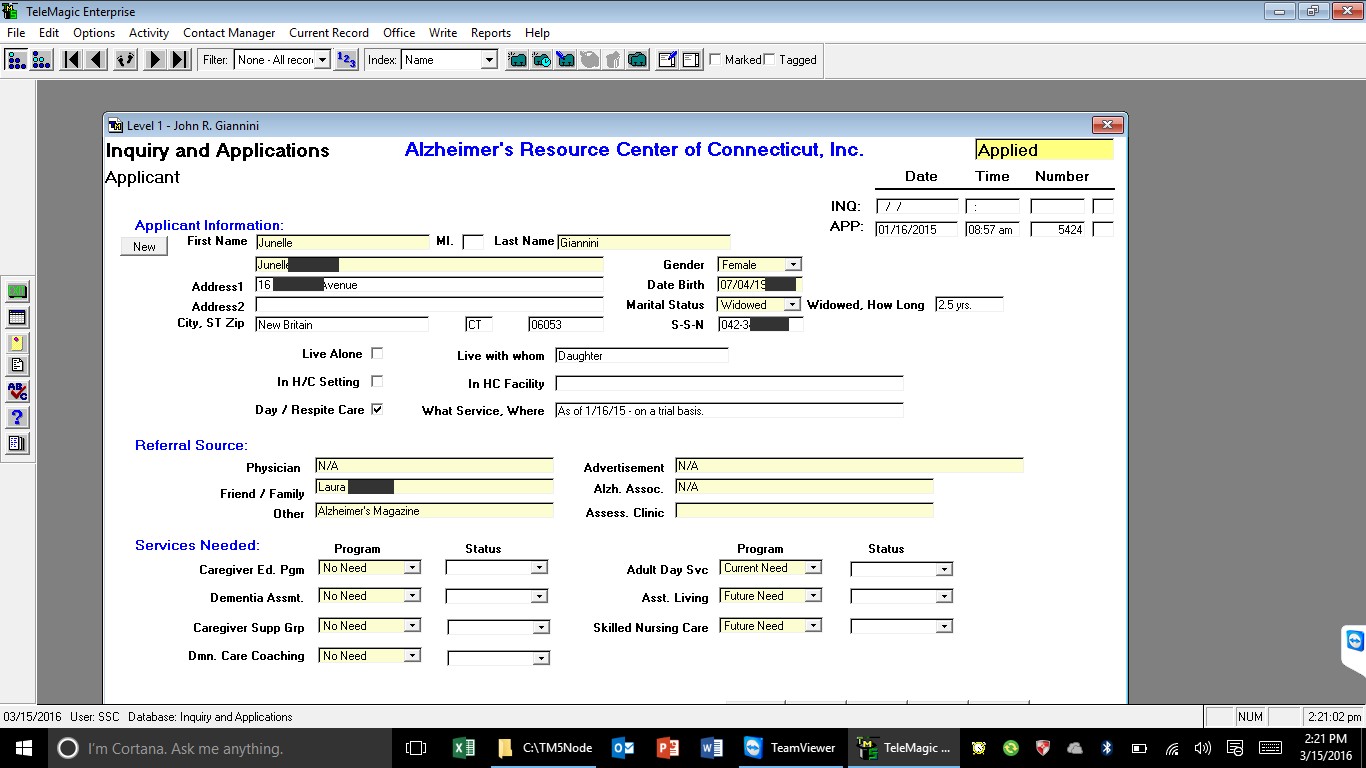Image resolution: width=1366 pixels, height=768 pixels.
Task: Click the second hollow-dots level icon
Action: click(41, 60)
